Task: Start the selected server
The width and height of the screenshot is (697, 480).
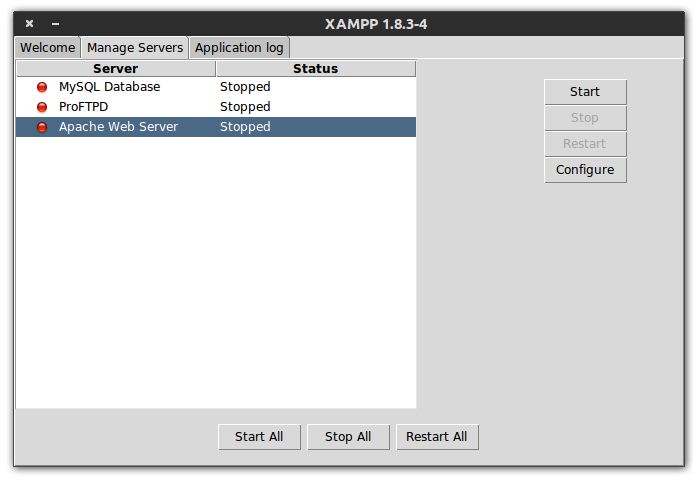Action: pos(585,92)
